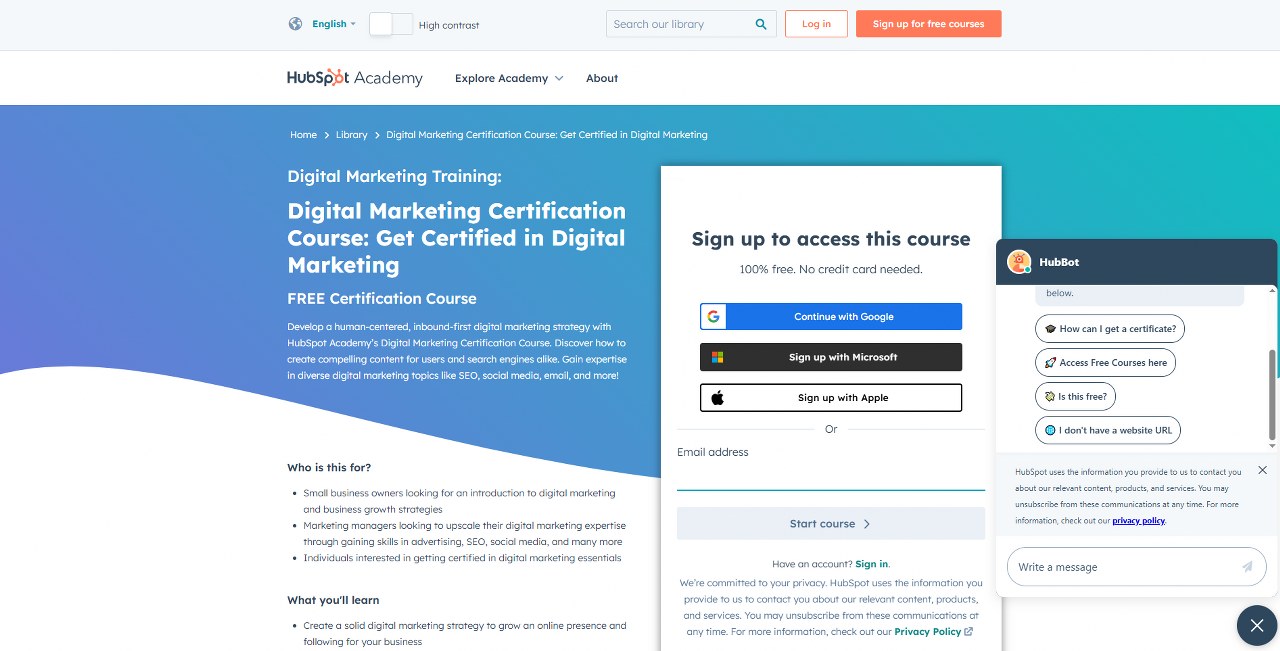Click Sign up with Apple button
The image size is (1280, 651).
click(x=831, y=398)
